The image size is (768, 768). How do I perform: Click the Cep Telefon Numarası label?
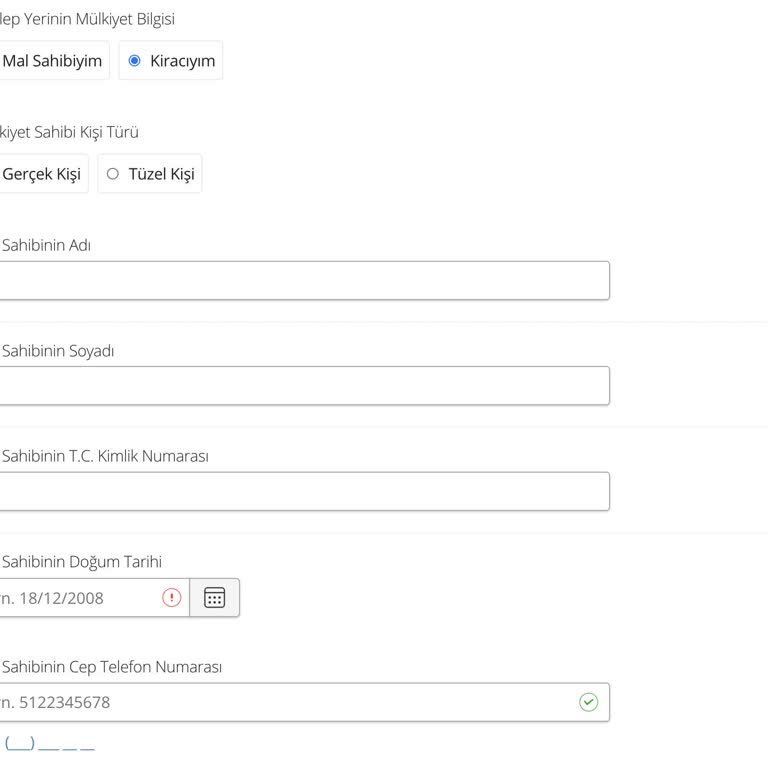[112, 667]
